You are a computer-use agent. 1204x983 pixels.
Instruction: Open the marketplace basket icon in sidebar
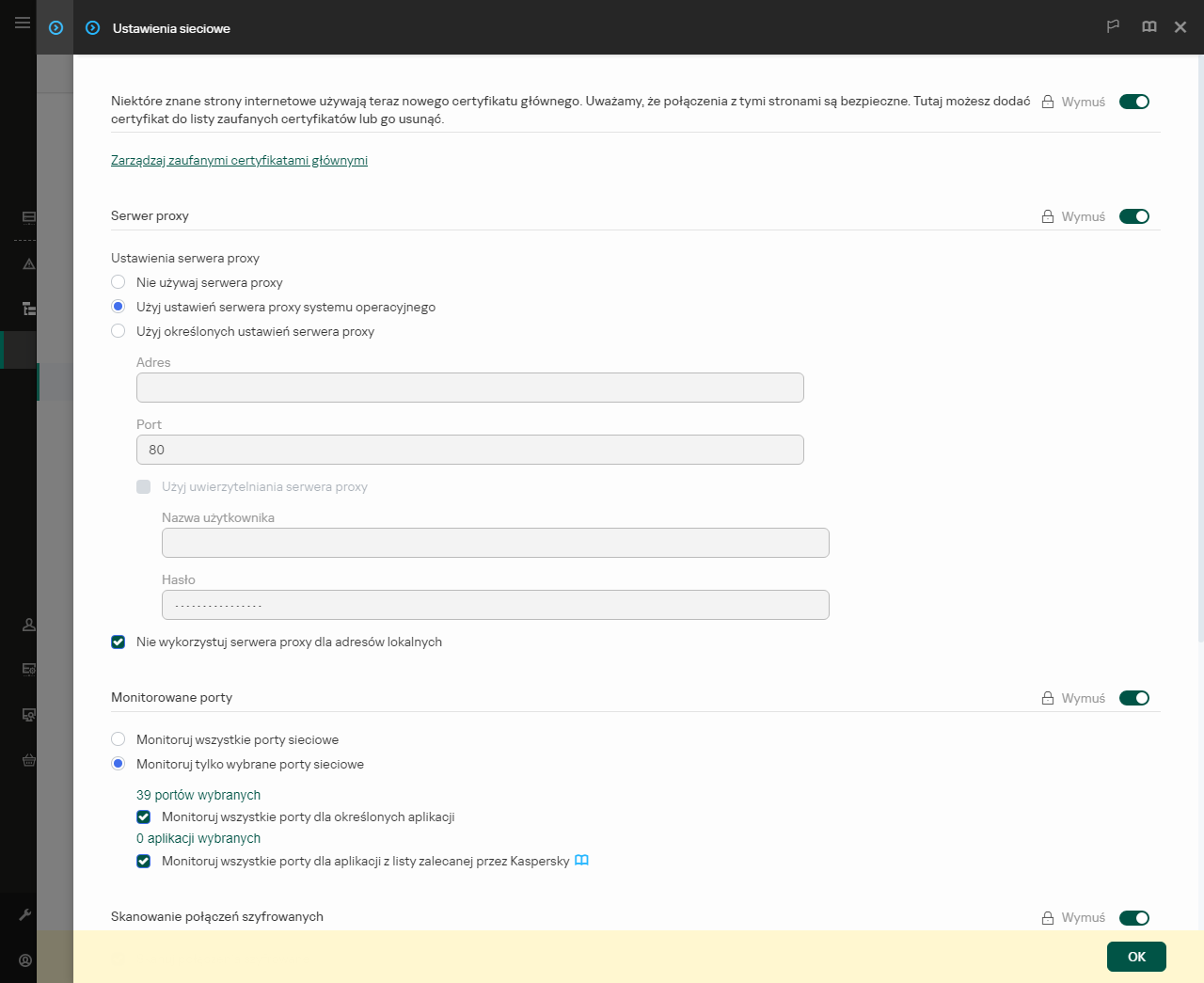[27, 760]
